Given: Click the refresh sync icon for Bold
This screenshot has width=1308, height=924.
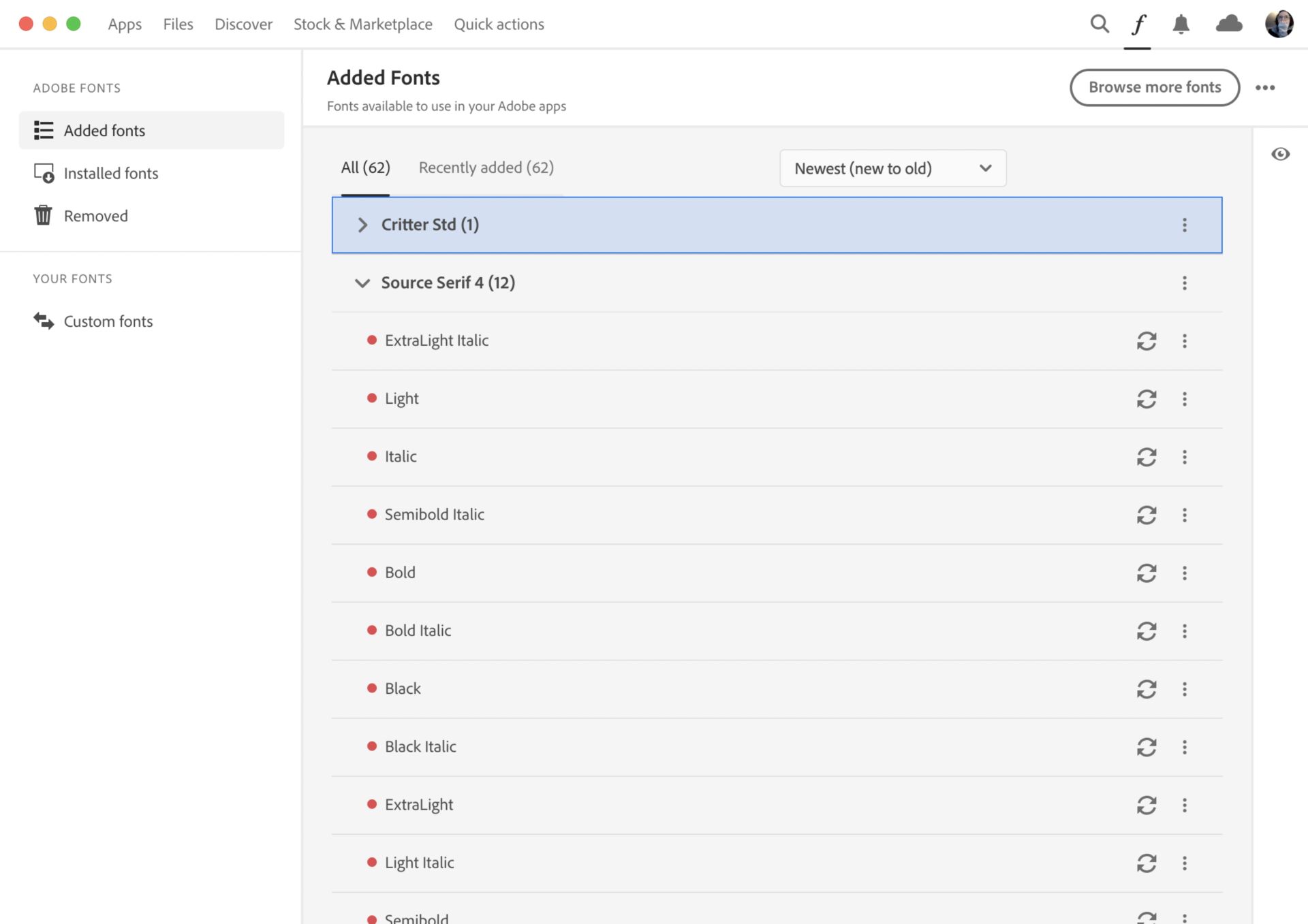Looking at the screenshot, I should pyautogui.click(x=1147, y=572).
